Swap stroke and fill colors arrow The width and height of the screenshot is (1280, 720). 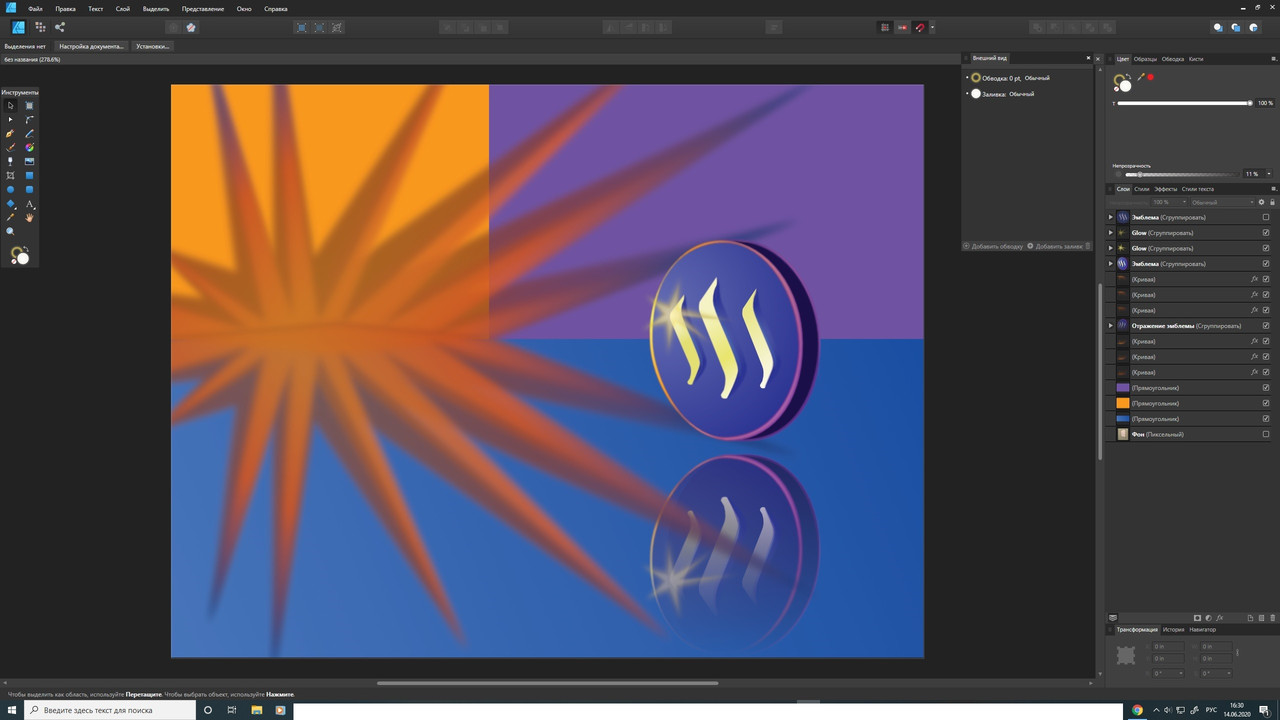coord(1128,76)
